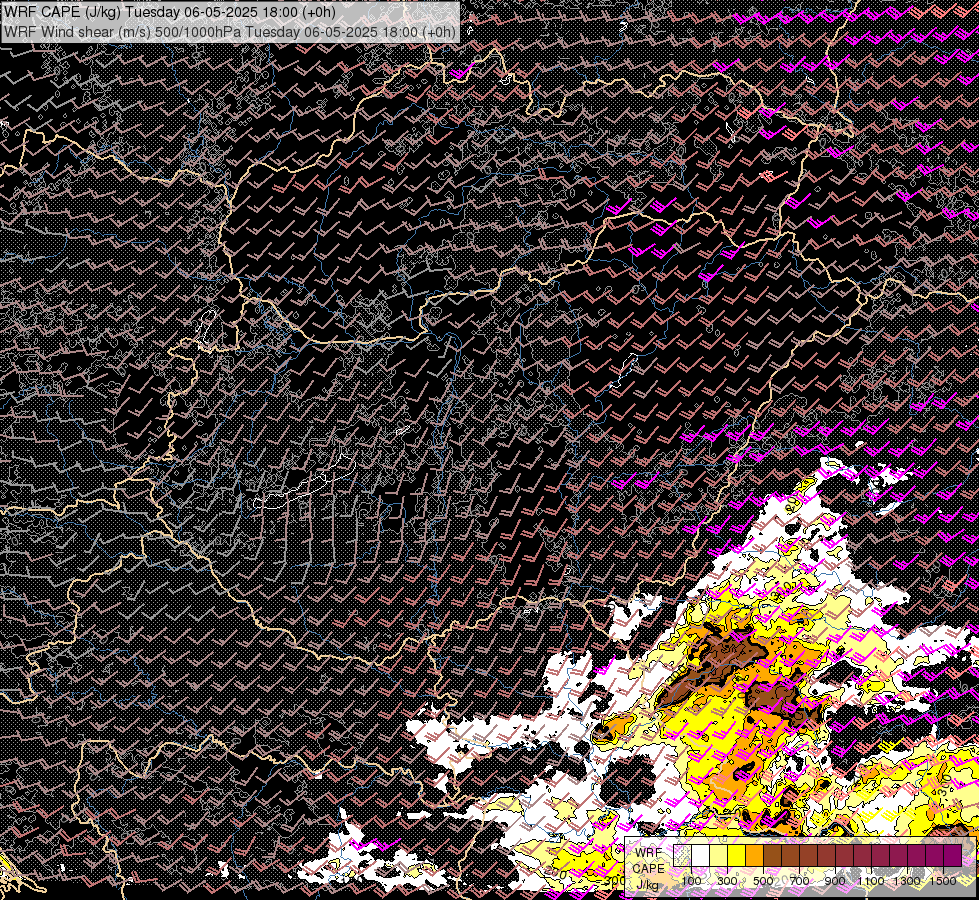Screen dimensions: 979x900
Task: Click the orange swatch in the CAPE legend
Action: coord(754,855)
